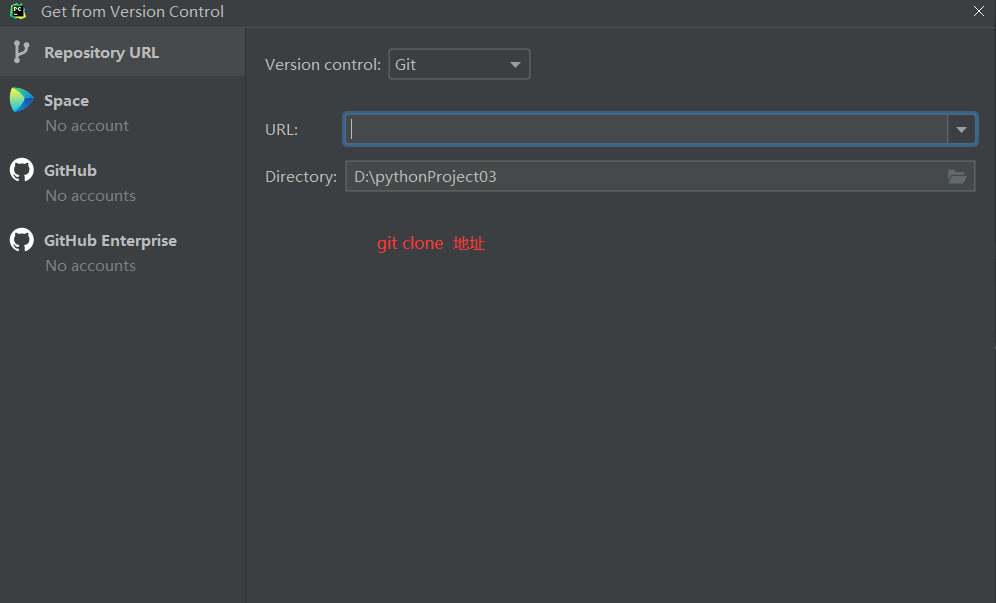
Task: Open the GitHub tab label
Action: [70, 170]
